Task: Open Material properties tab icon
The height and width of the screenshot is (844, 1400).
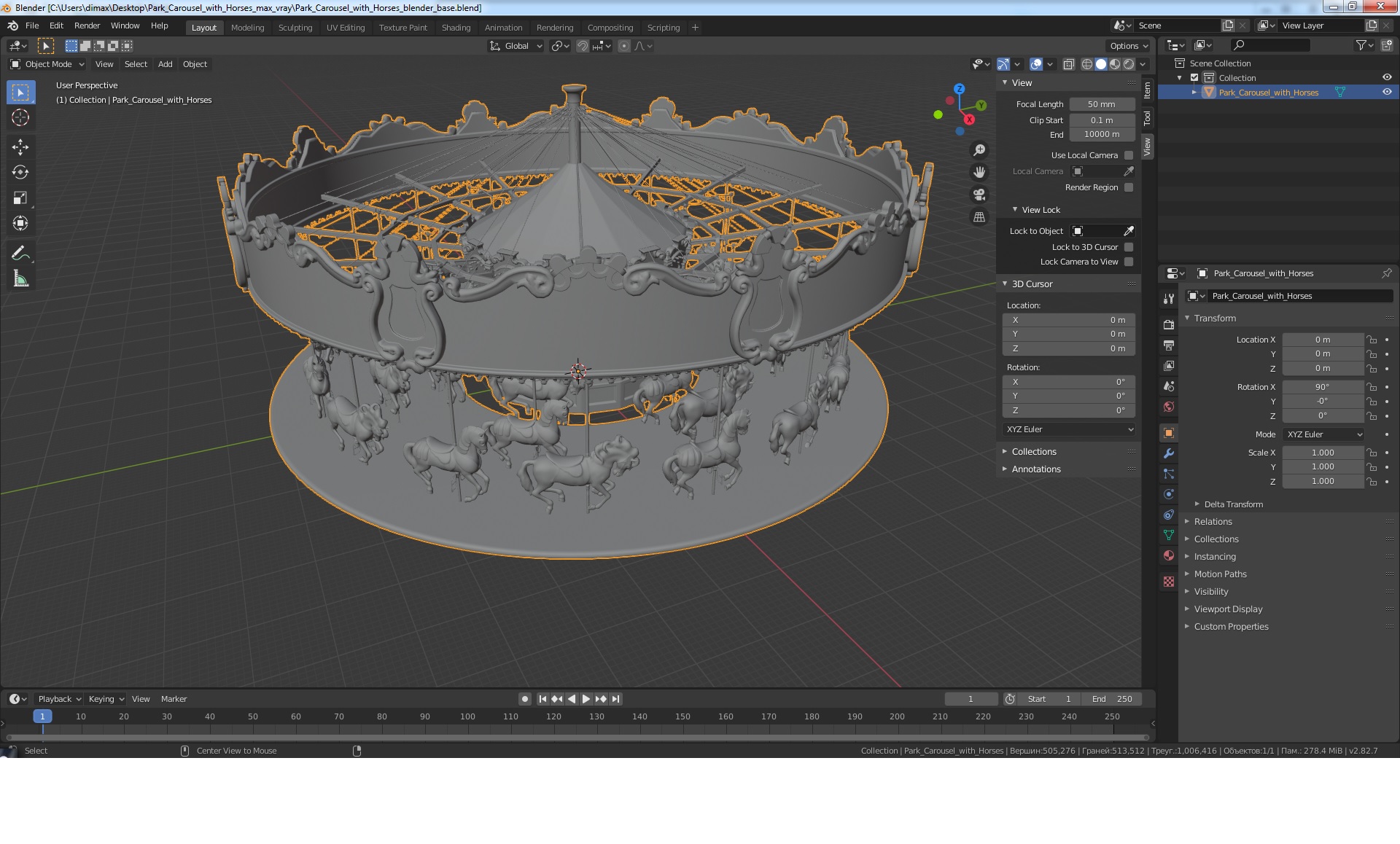Action: click(1169, 555)
